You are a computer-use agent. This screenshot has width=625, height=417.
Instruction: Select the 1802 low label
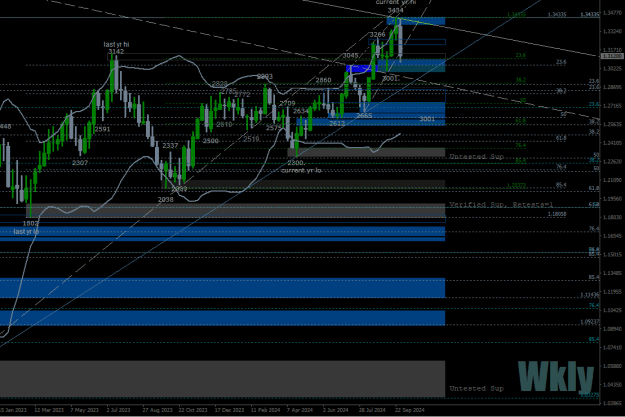point(31,224)
